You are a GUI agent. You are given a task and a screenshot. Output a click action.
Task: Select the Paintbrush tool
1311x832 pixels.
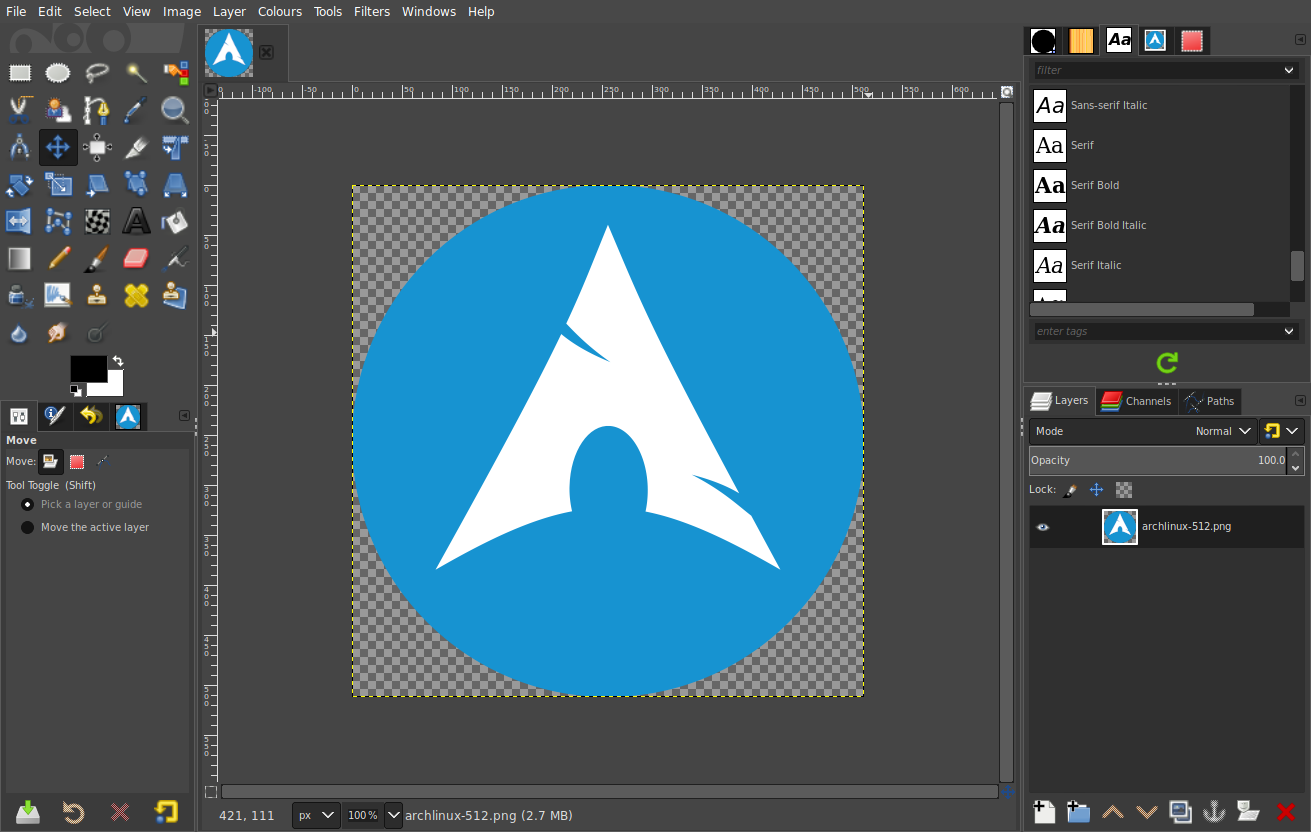pyautogui.click(x=97, y=258)
